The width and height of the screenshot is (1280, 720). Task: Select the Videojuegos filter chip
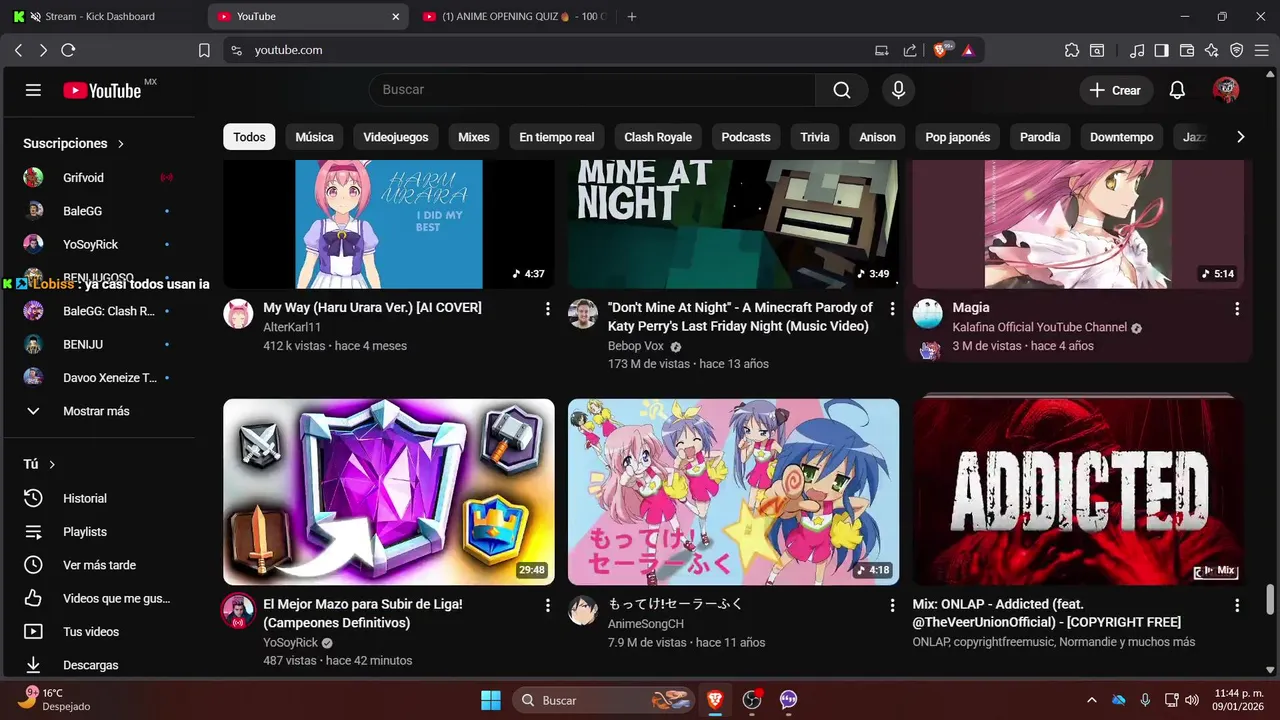[x=396, y=137]
